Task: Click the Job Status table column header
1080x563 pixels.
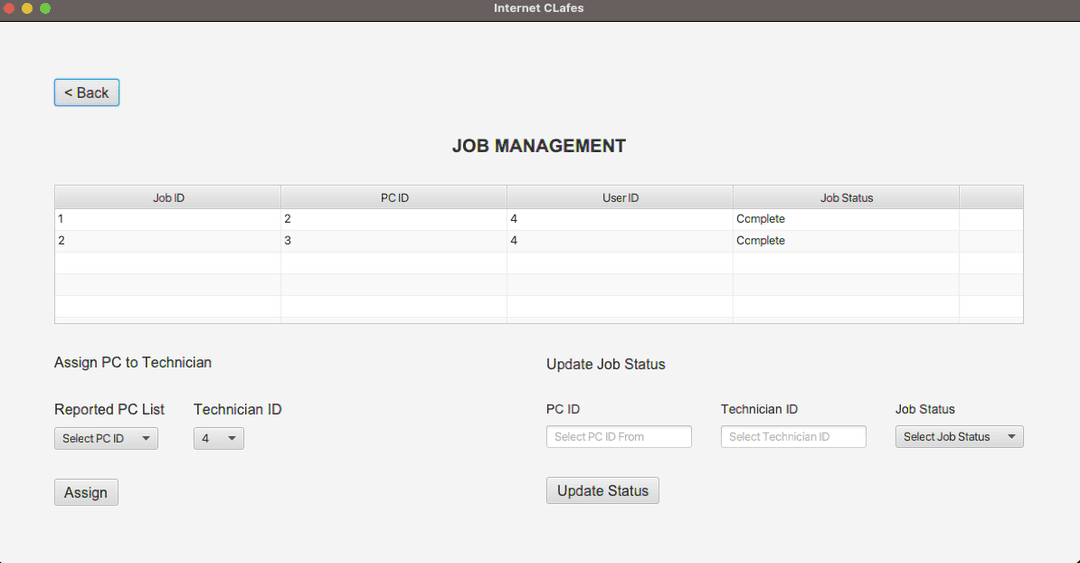Action: pos(846,198)
